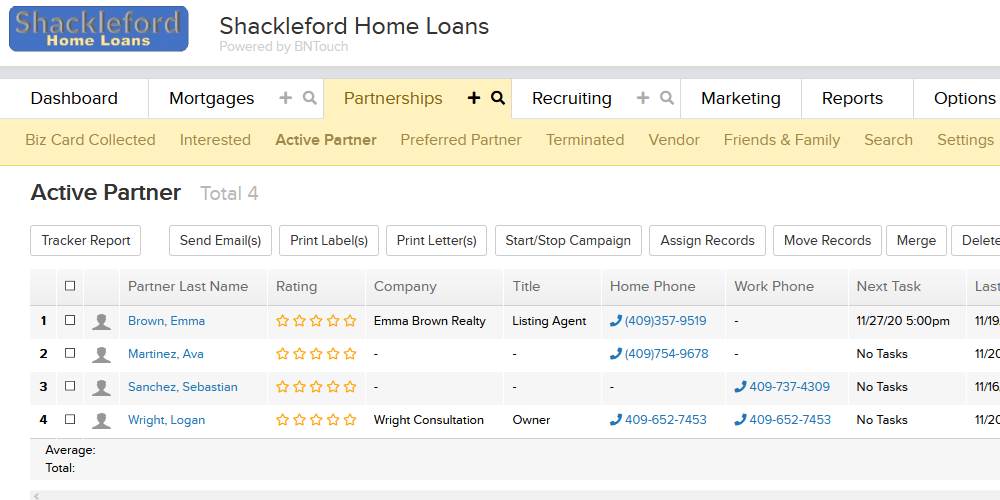
Task: Rate Emma Brown five stars
Action: pos(350,321)
